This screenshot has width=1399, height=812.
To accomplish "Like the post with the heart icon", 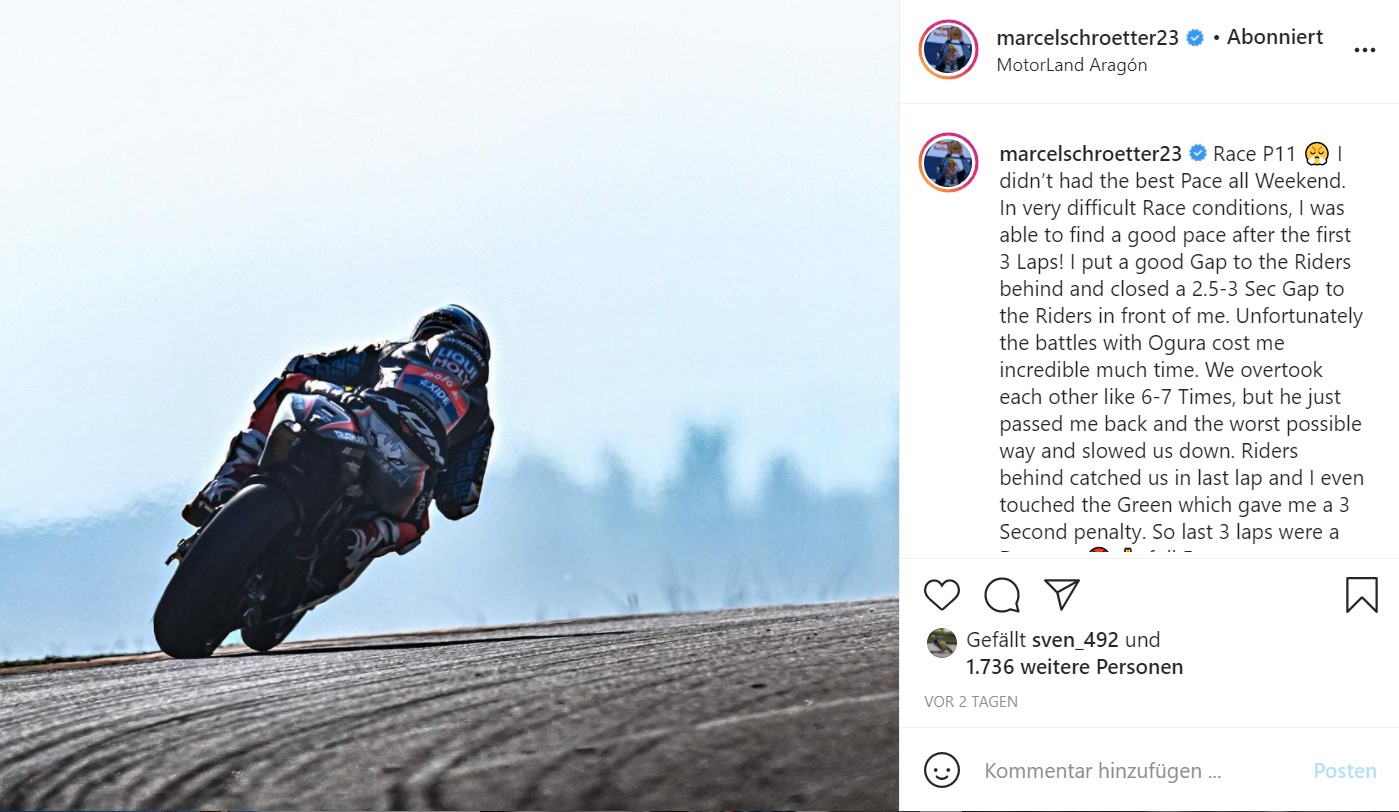I will 941,594.
